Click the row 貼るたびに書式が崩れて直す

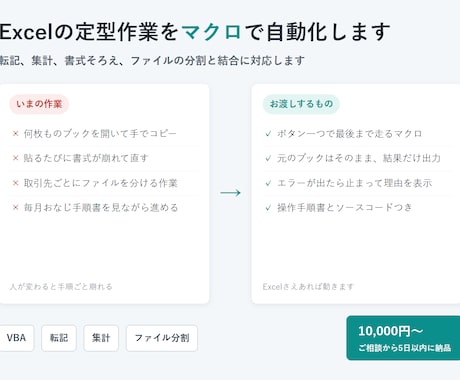pyautogui.click(x=105, y=158)
